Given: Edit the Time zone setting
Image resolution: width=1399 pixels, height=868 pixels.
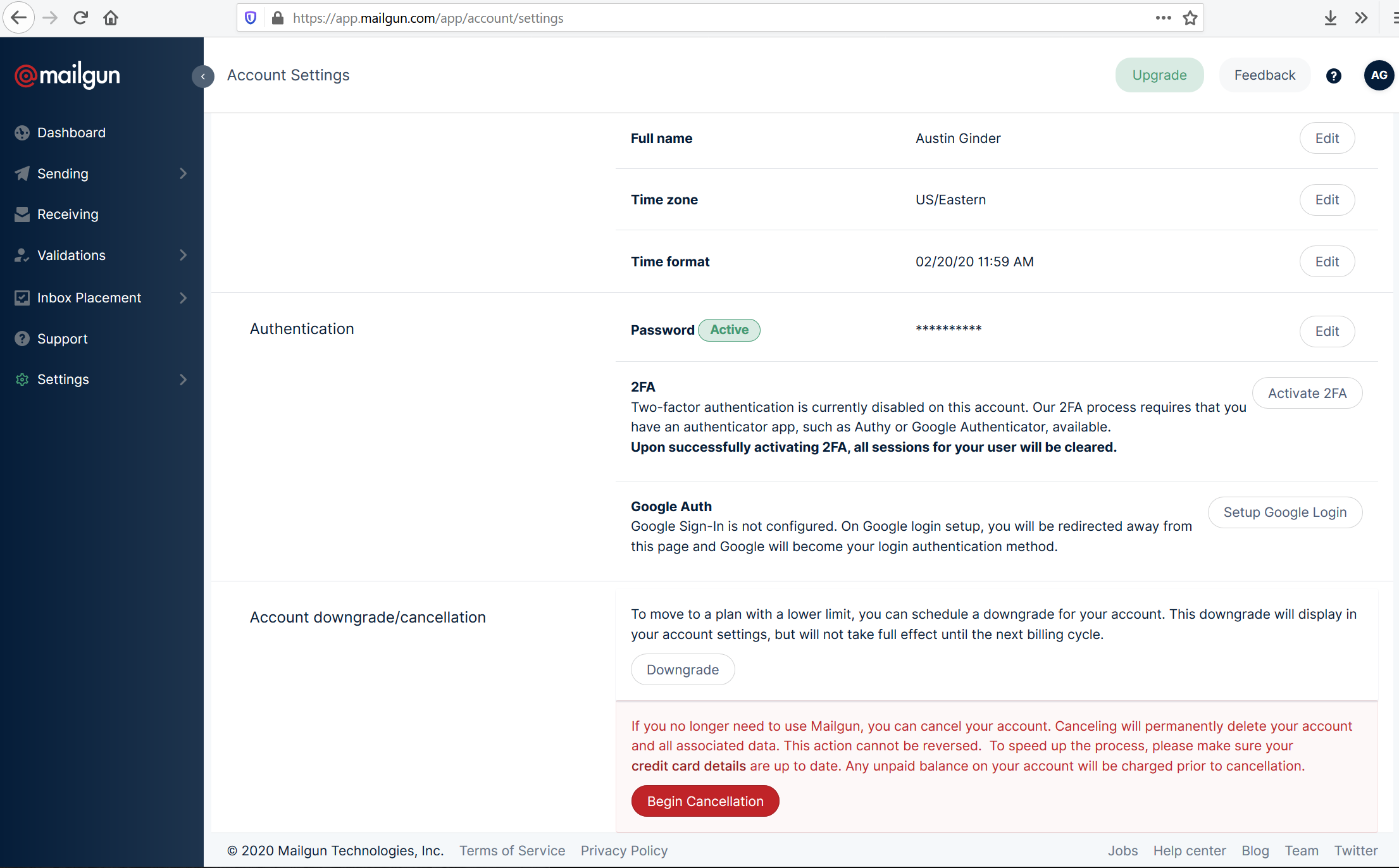Looking at the screenshot, I should (x=1327, y=200).
